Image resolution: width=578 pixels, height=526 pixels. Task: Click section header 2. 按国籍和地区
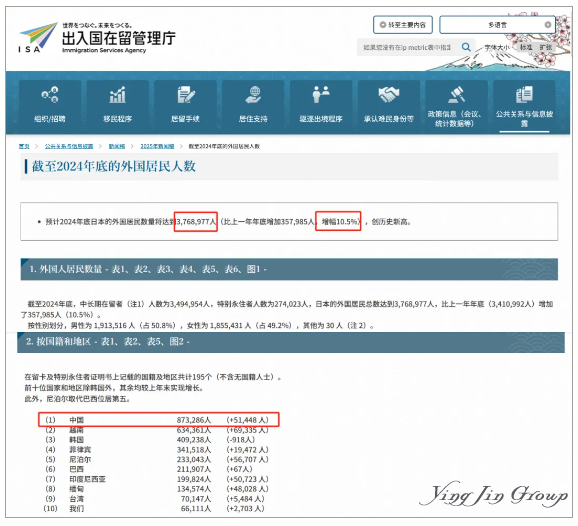tap(291, 342)
